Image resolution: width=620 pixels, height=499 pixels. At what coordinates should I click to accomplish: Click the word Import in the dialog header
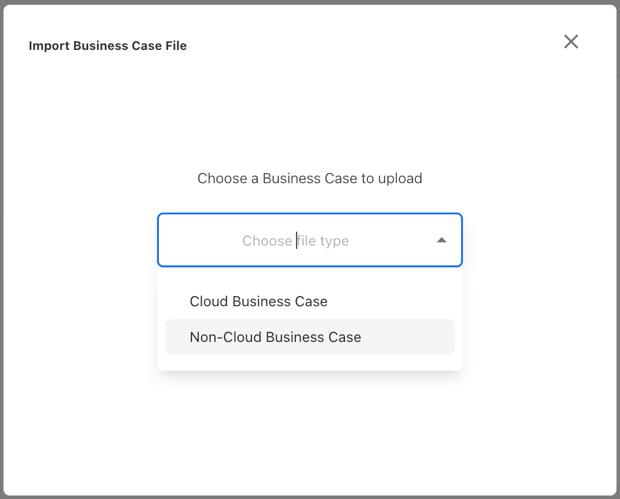[49, 45]
